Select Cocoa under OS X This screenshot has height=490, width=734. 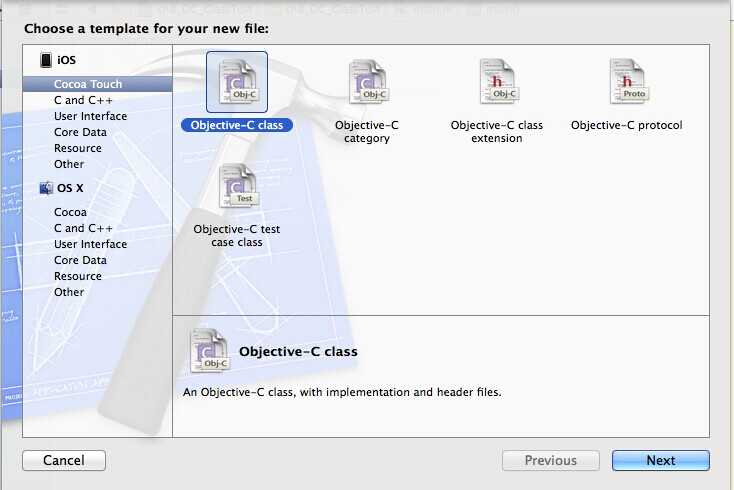tap(70, 212)
